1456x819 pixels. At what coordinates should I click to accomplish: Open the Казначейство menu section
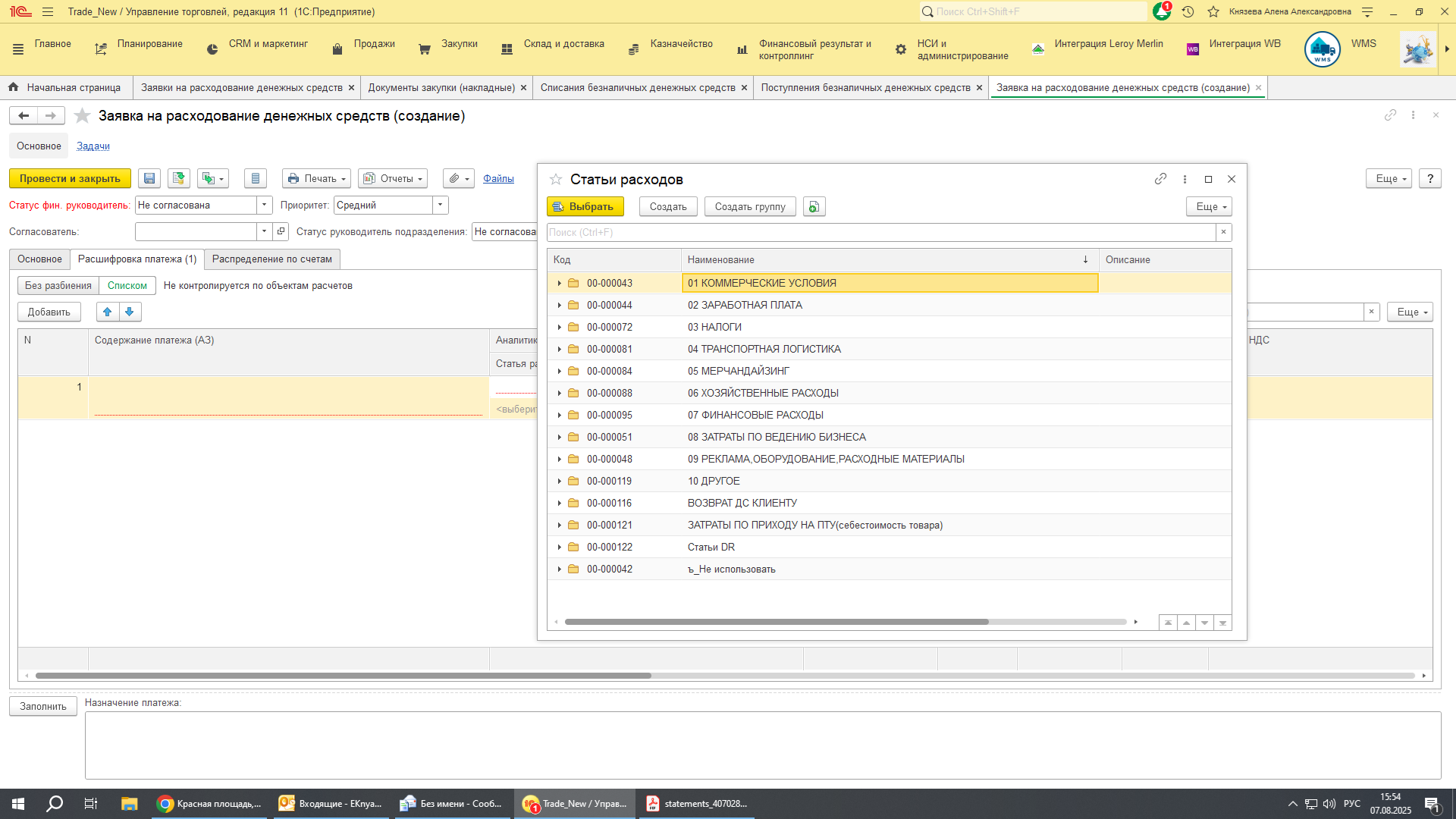pyautogui.click(x=680, y=44)
